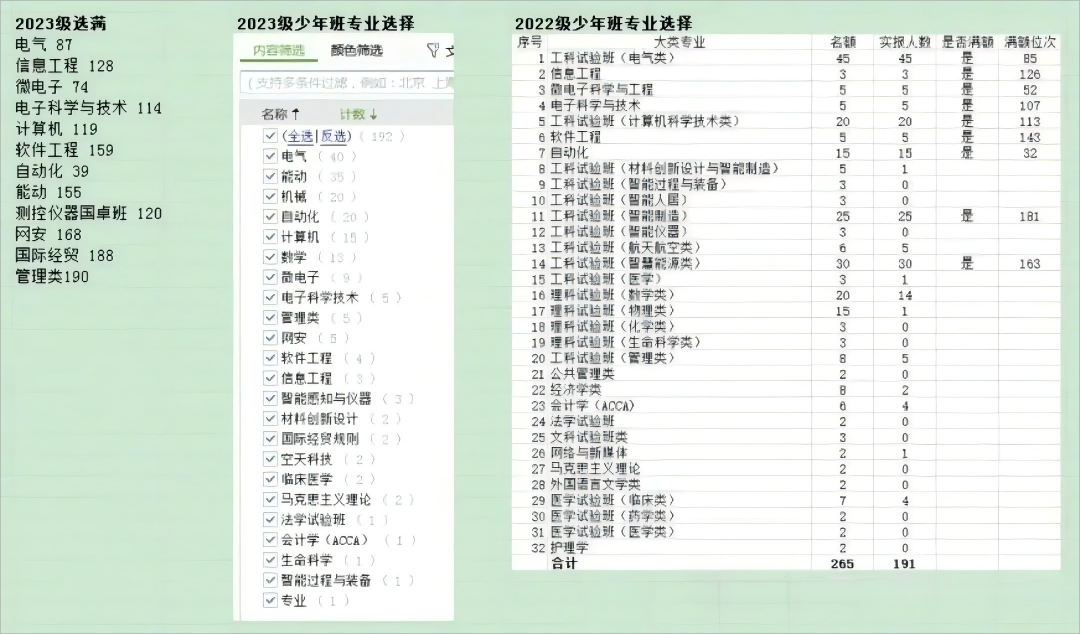This screenshot has width=1080, height=634.
Task: Uncheck the 微电子 checkbox
Action: click(269, 277)
